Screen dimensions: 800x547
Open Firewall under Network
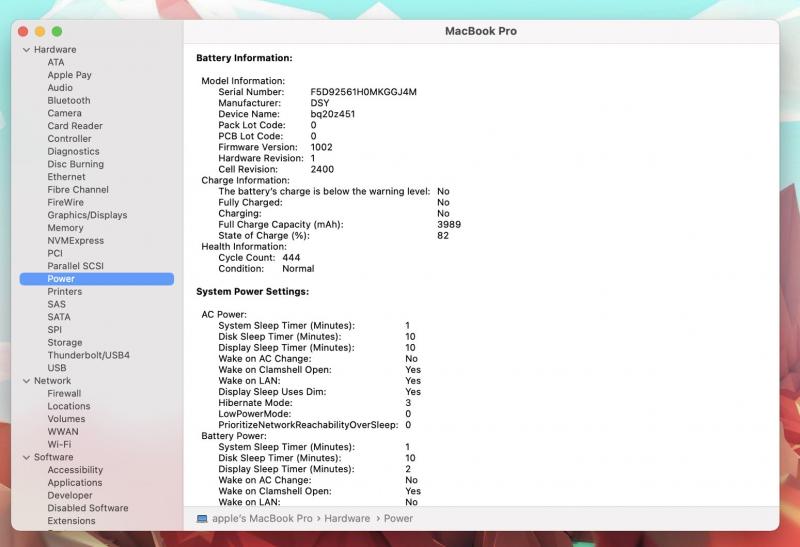[x=64, y=394]
